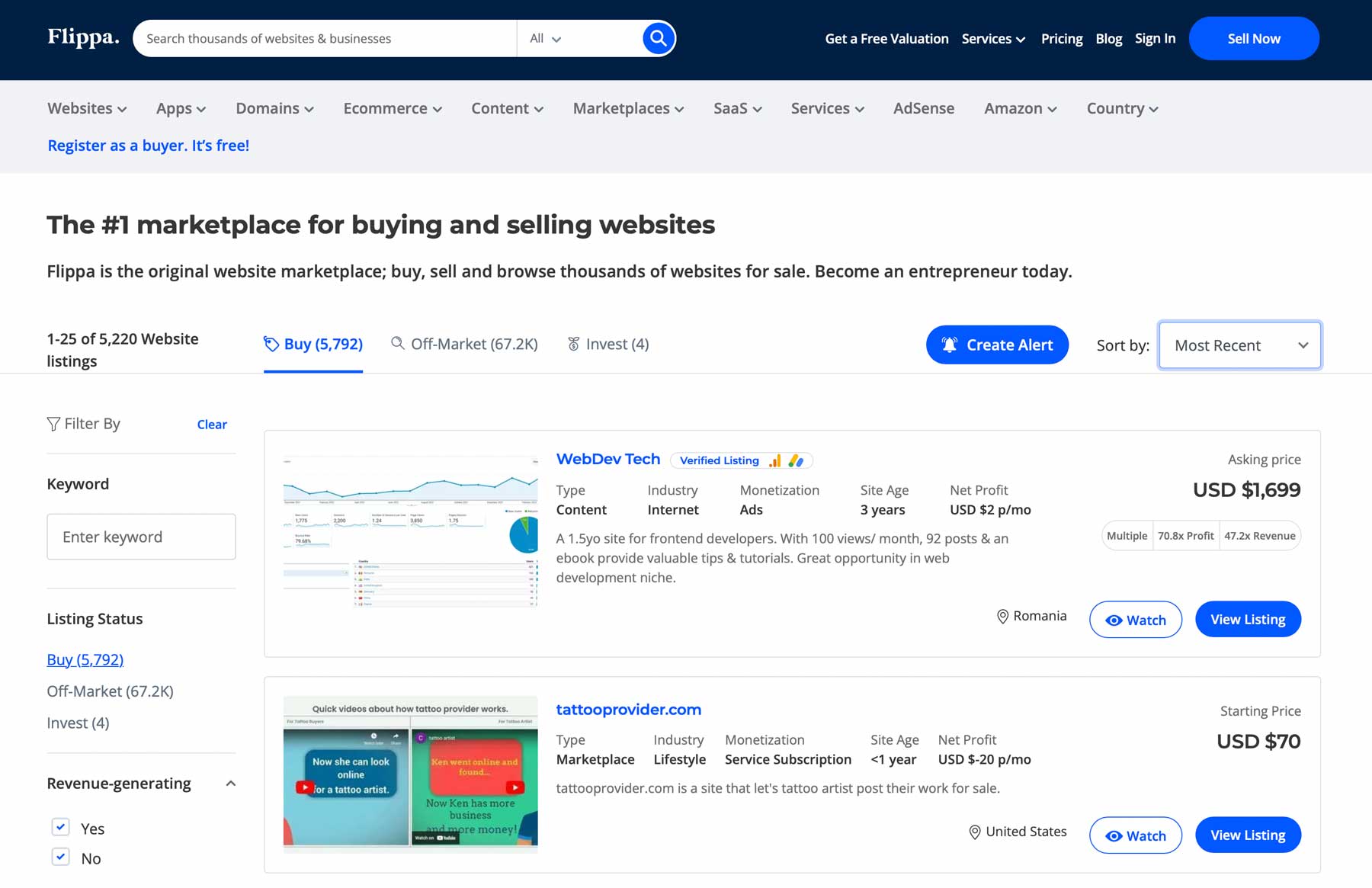Click the Enter keyword input field
This screenshot has width=1372, height=888.
pyautogui.click(x=140, y=537)
